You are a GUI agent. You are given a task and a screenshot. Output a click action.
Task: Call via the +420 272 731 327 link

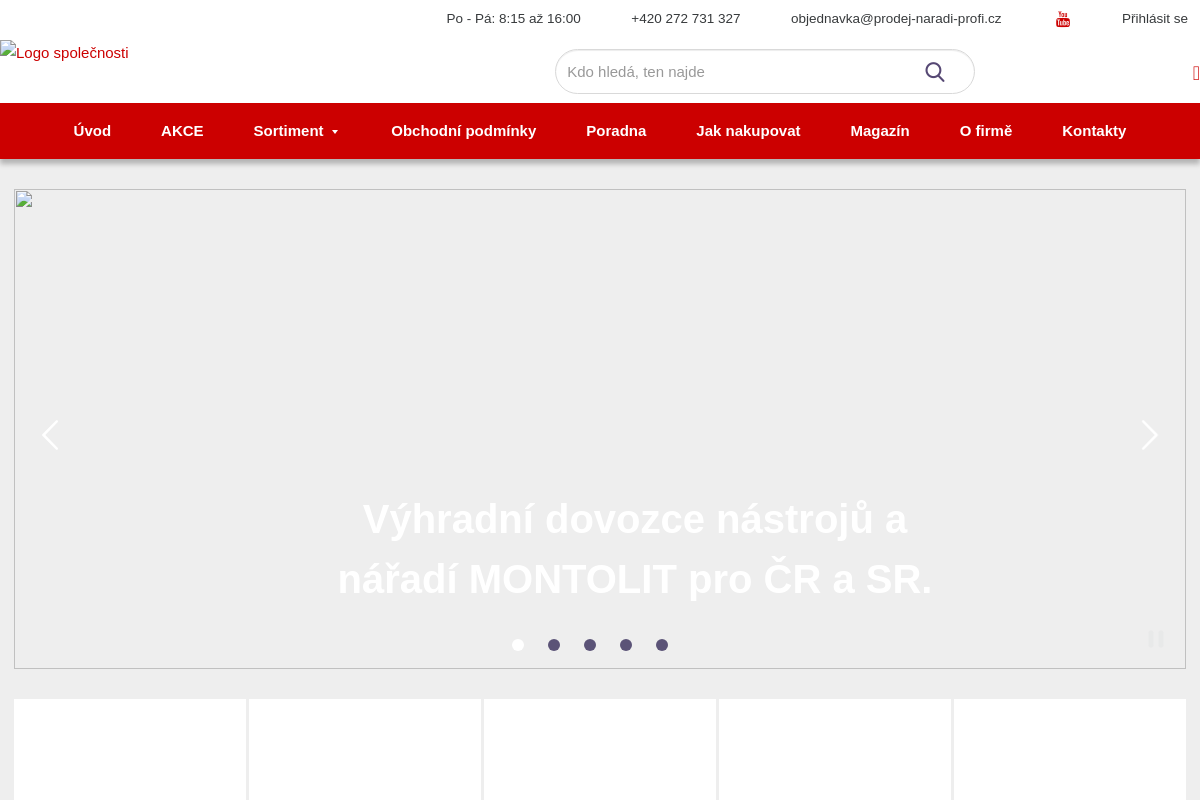click(x=685, y=18)
